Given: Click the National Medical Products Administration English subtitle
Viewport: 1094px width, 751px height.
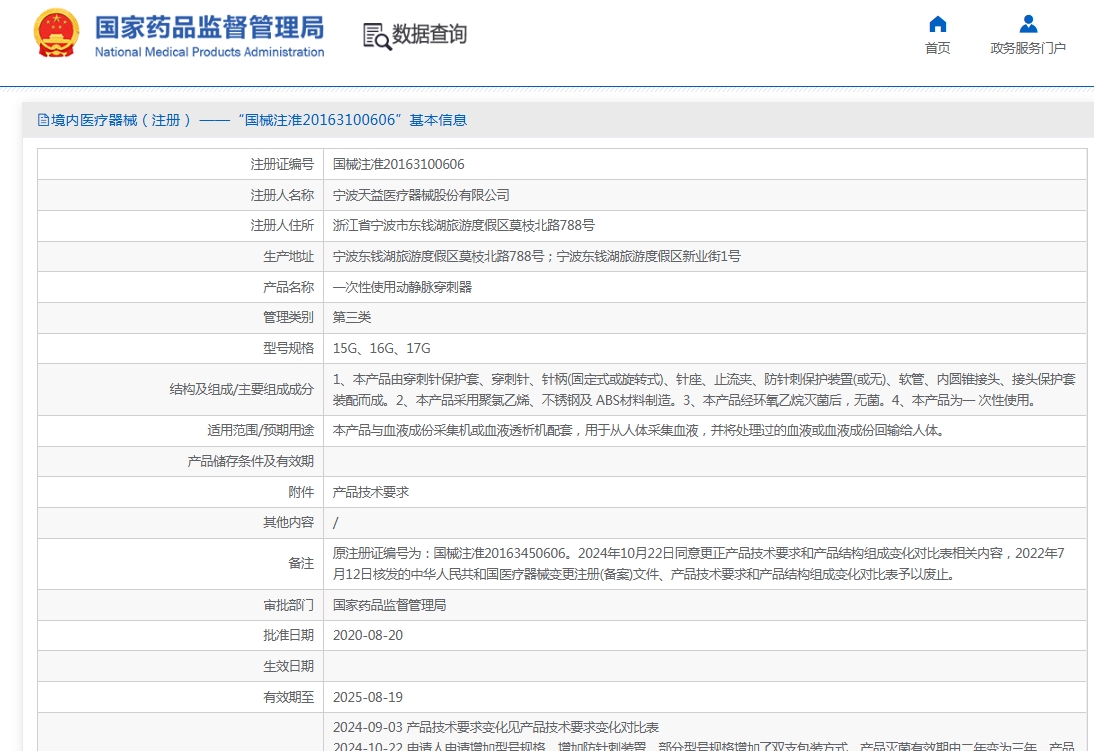Looking at the screenshot, I should click(209, 52).
